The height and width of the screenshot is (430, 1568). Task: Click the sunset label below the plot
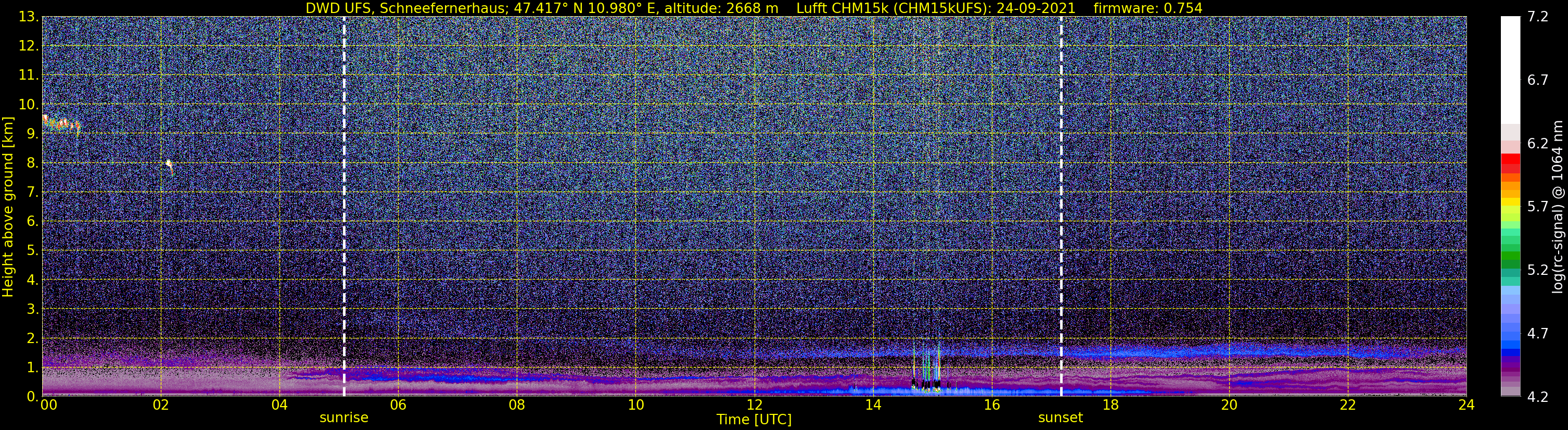click(1061, 417)
